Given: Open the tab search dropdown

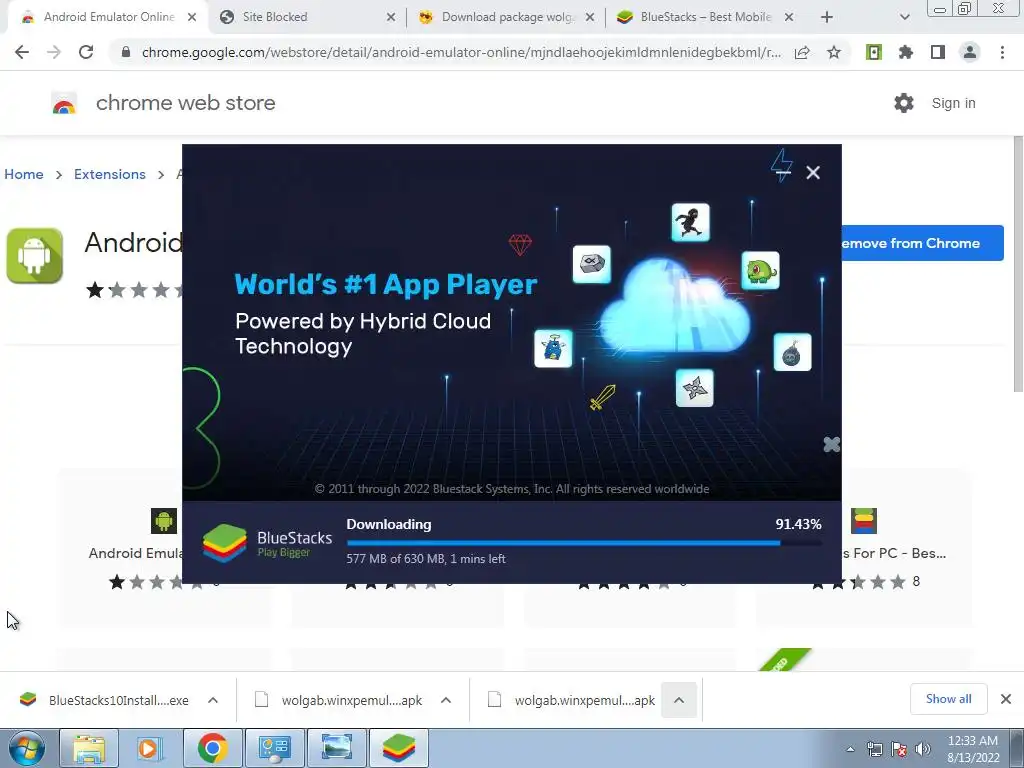Looking at the screenshot, I should point(904,17).
